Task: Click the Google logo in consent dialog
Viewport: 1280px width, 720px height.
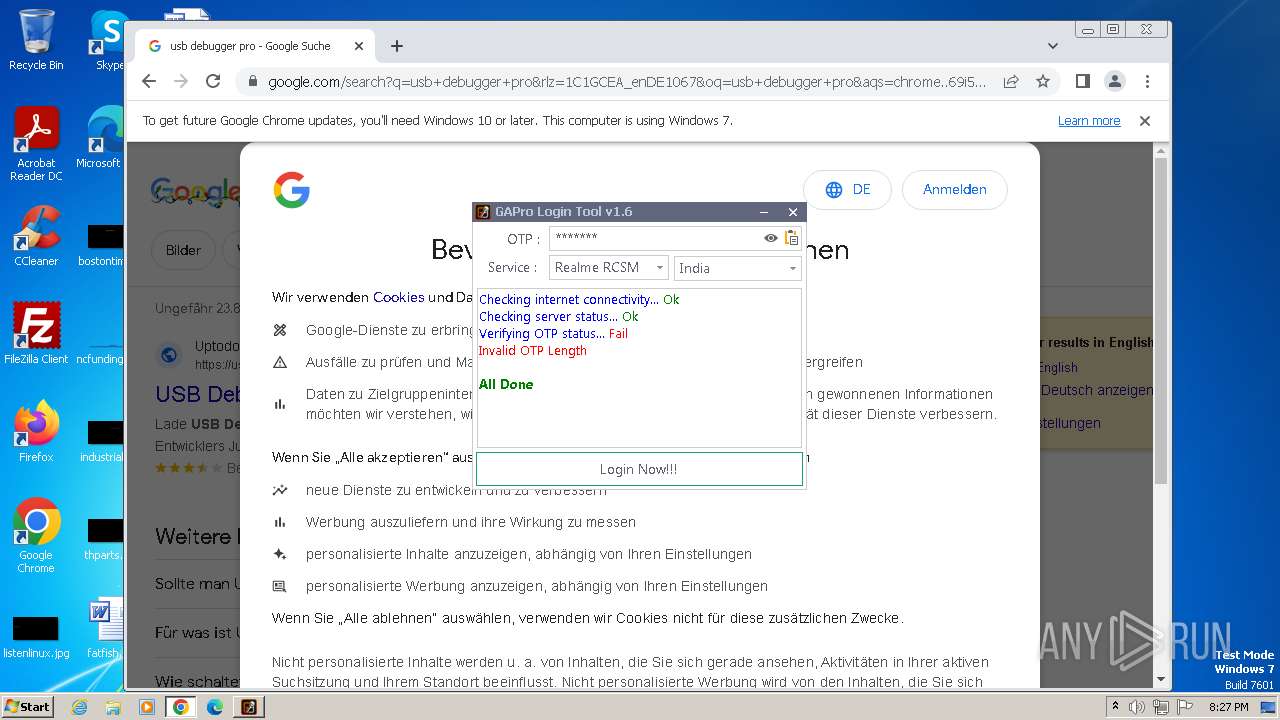Action: [x=292, y=190]
